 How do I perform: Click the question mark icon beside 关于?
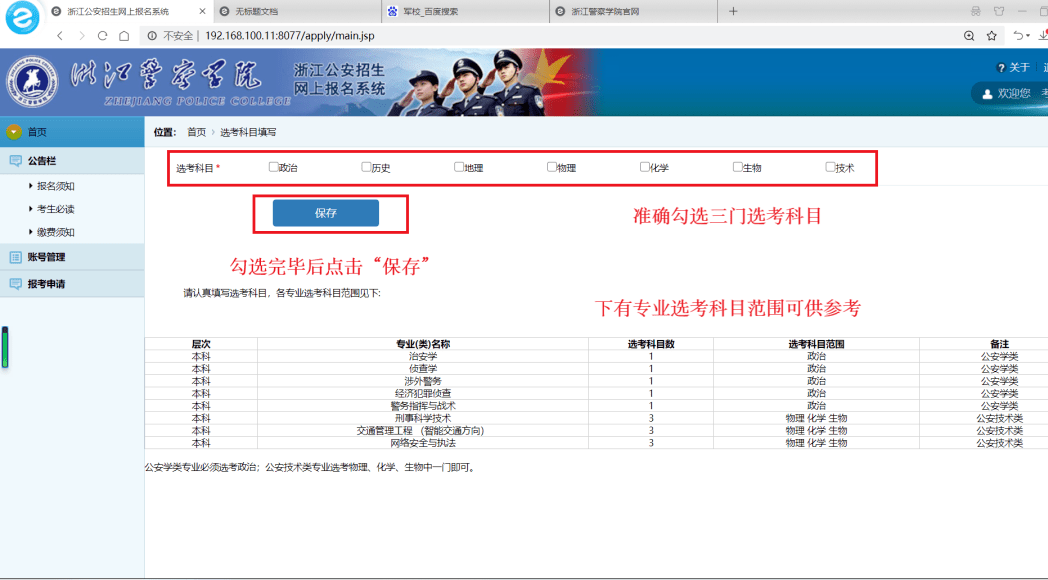point(1000,67)
